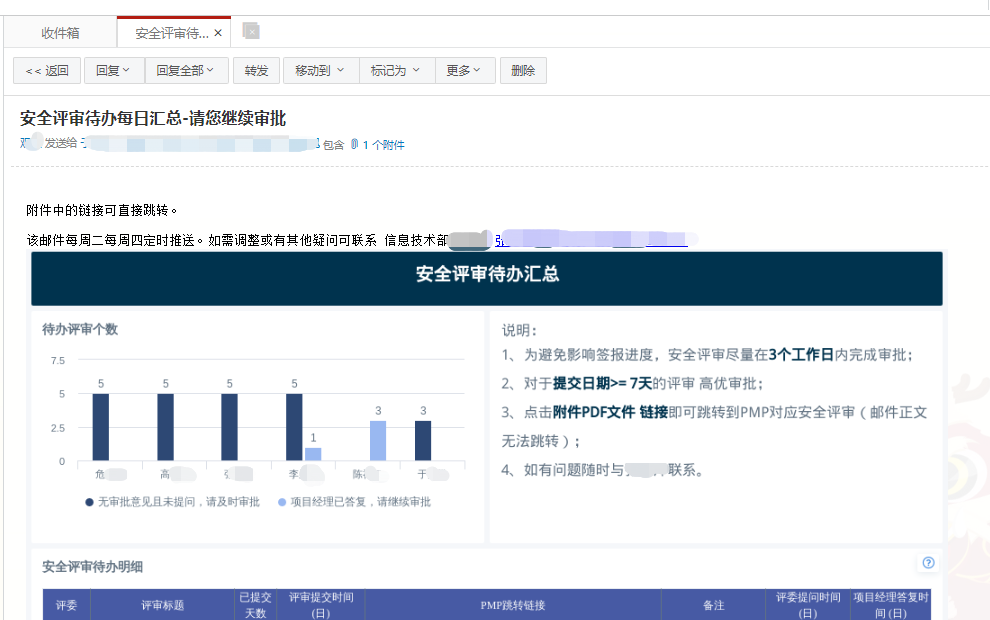Toggle the 项目经理已答复 legend series
The height and width of the screenshot is (620, 990).
click(x=354, y=502)
